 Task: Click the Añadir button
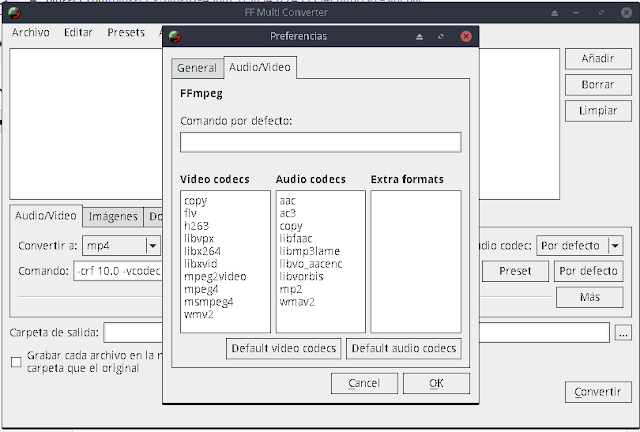[598, 59]
